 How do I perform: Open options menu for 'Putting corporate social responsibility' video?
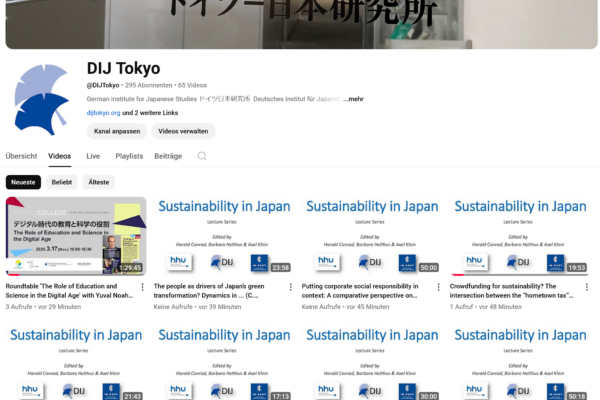coord(439,287)
